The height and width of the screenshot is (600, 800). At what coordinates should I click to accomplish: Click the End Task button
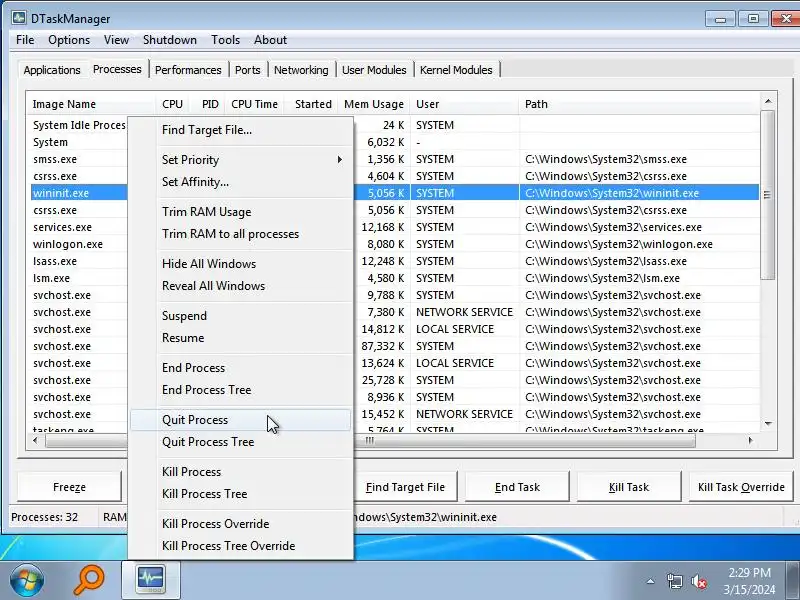click(x=517, y=487)
